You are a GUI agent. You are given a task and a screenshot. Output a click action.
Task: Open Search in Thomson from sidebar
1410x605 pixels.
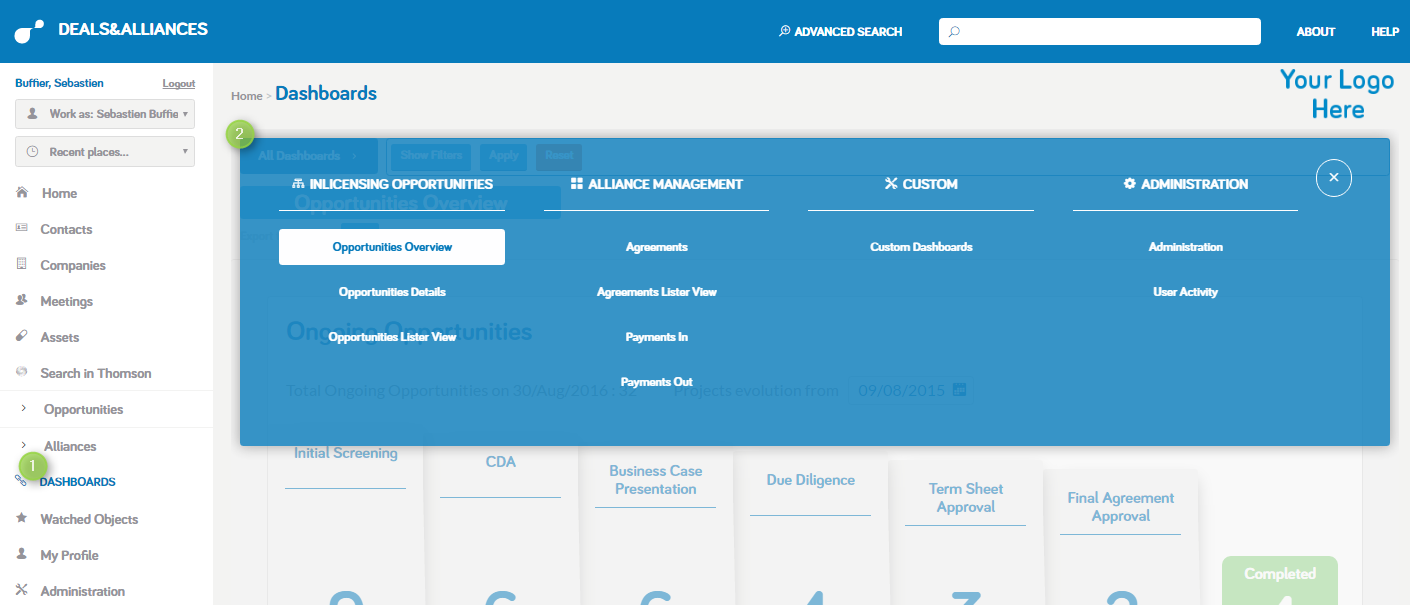96,373
